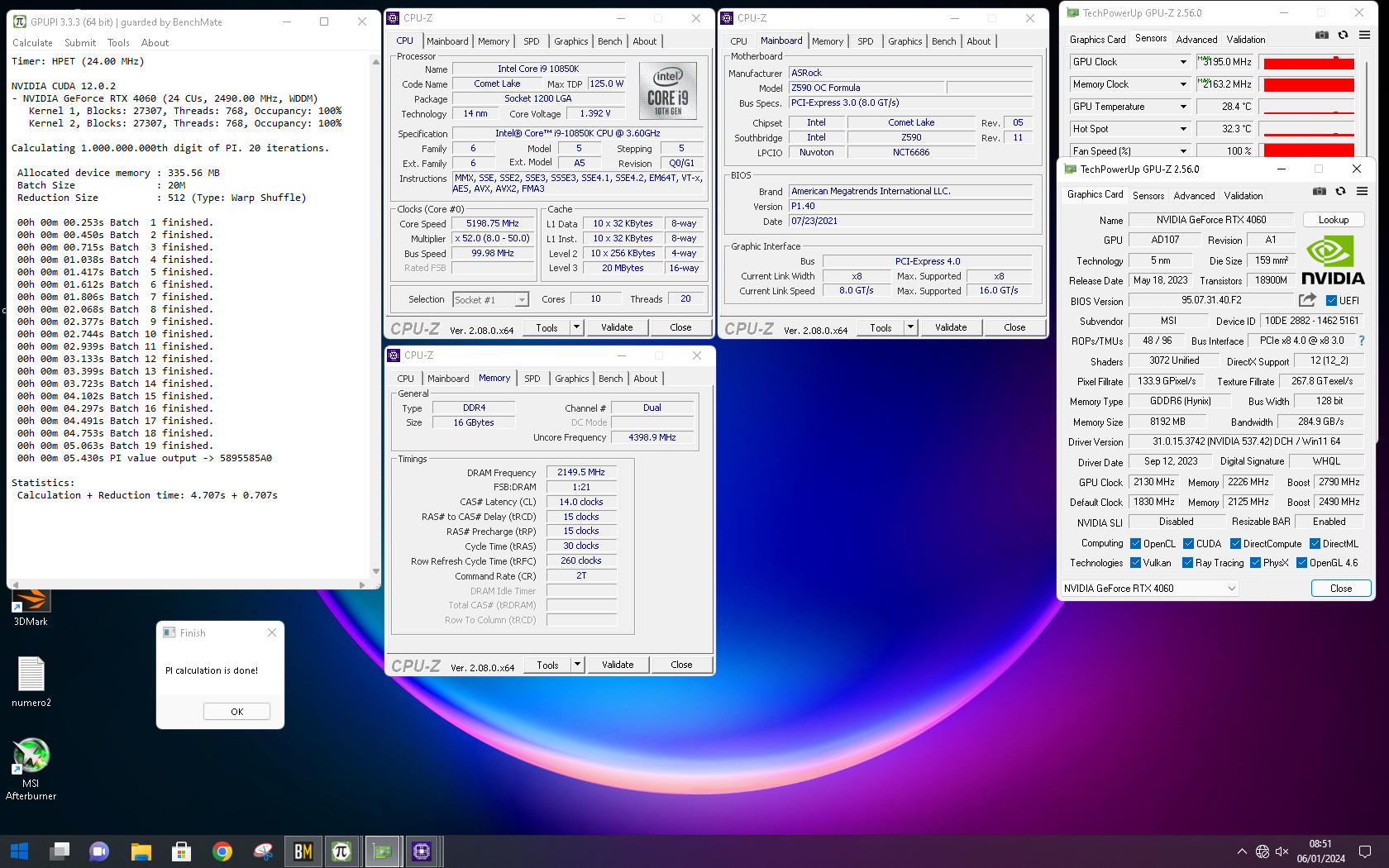Toggle the UEFI checkbox in GPU-Z
The width and height of the screenshot is (1389, 868).
click(x=1331, y=301)
